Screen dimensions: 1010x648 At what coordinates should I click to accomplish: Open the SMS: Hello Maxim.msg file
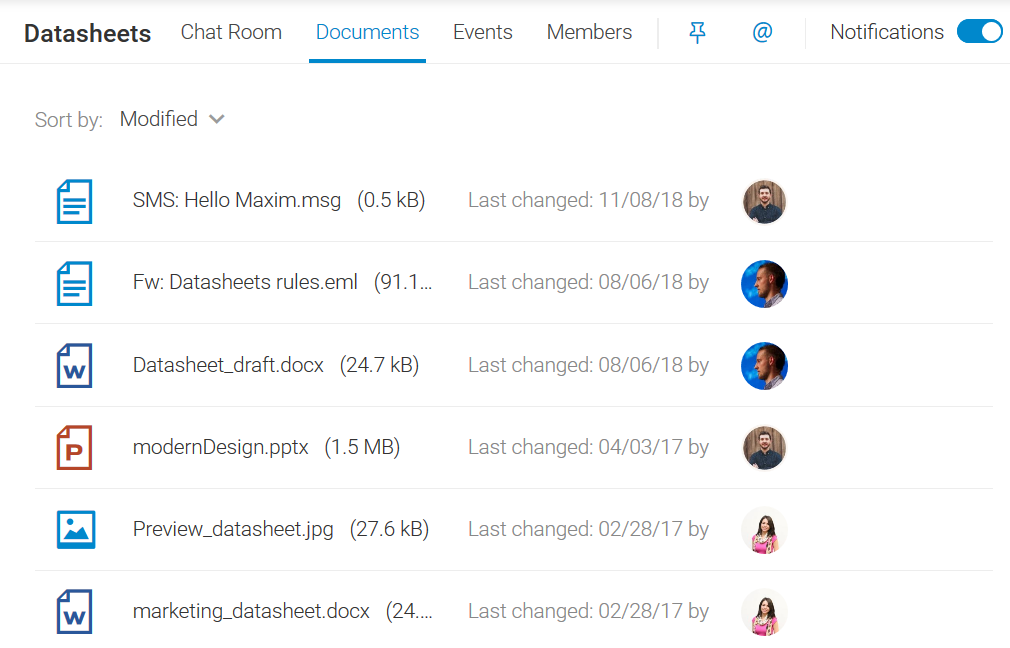(x=235, y=200)
